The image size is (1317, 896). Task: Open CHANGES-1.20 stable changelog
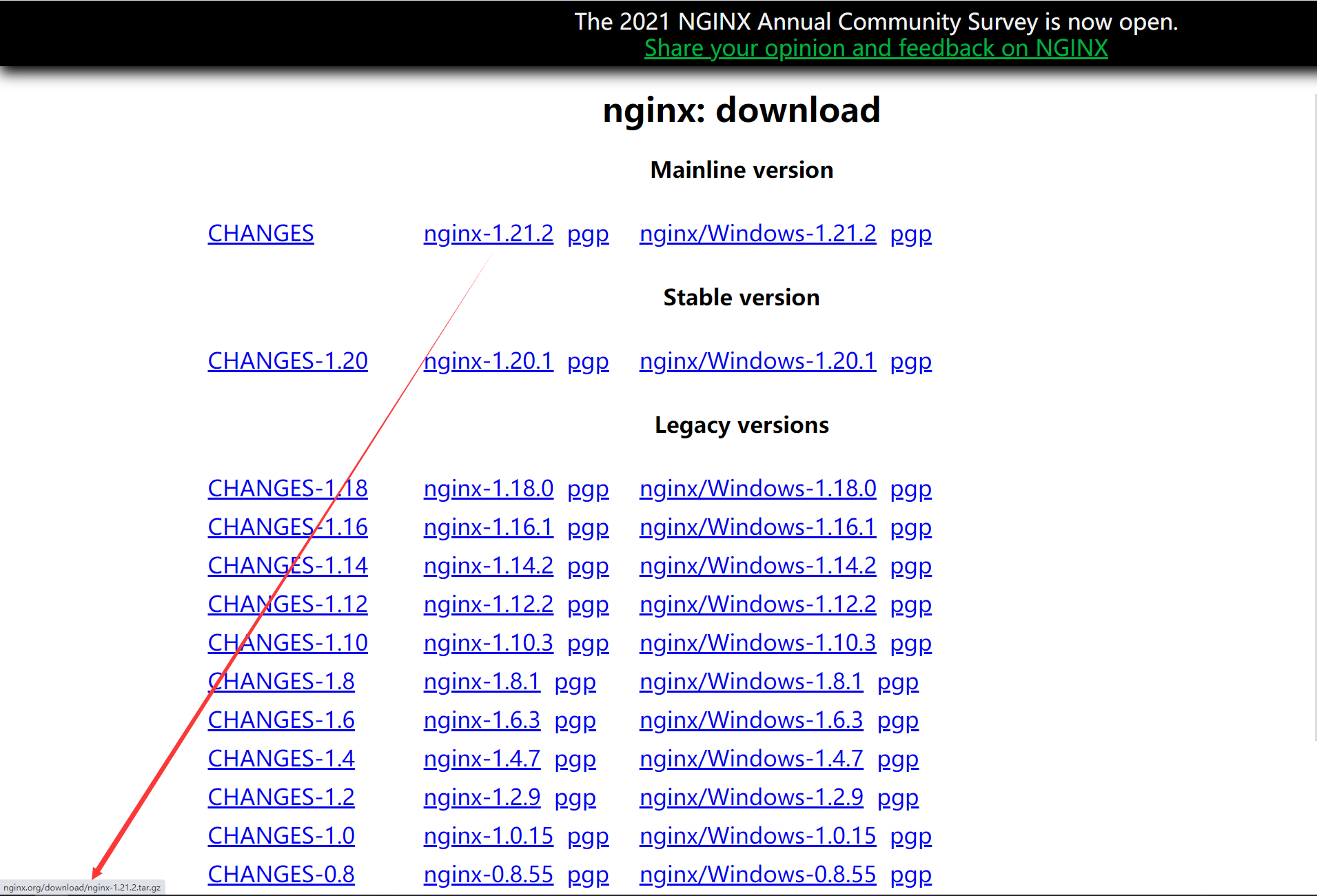(x=287, y=361)
